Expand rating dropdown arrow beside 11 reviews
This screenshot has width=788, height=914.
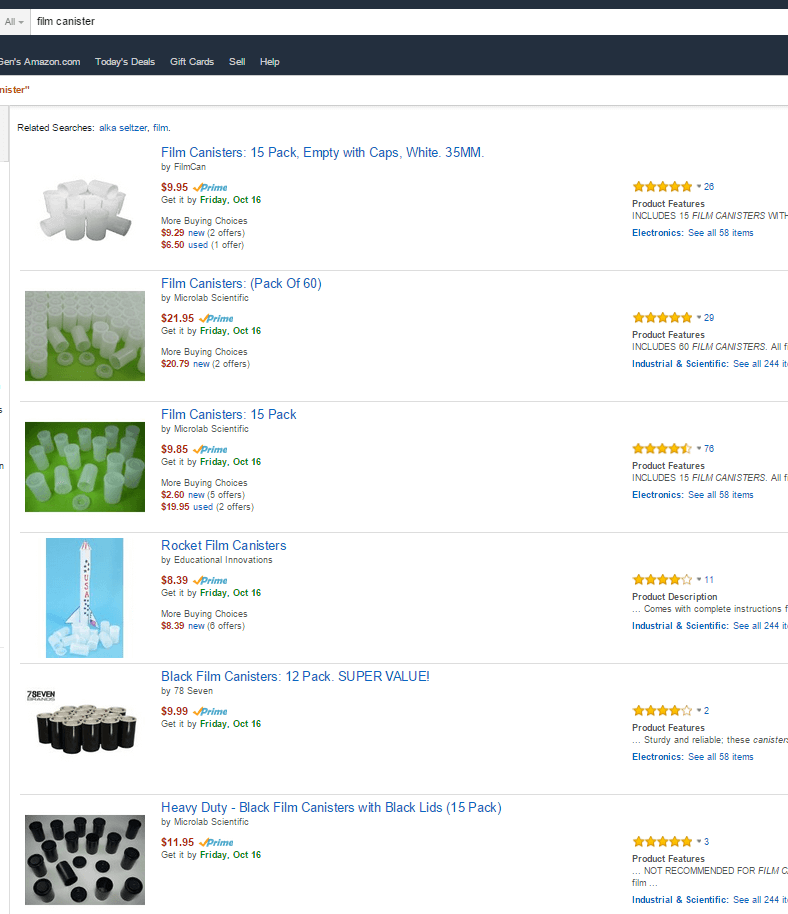[699, 580]
